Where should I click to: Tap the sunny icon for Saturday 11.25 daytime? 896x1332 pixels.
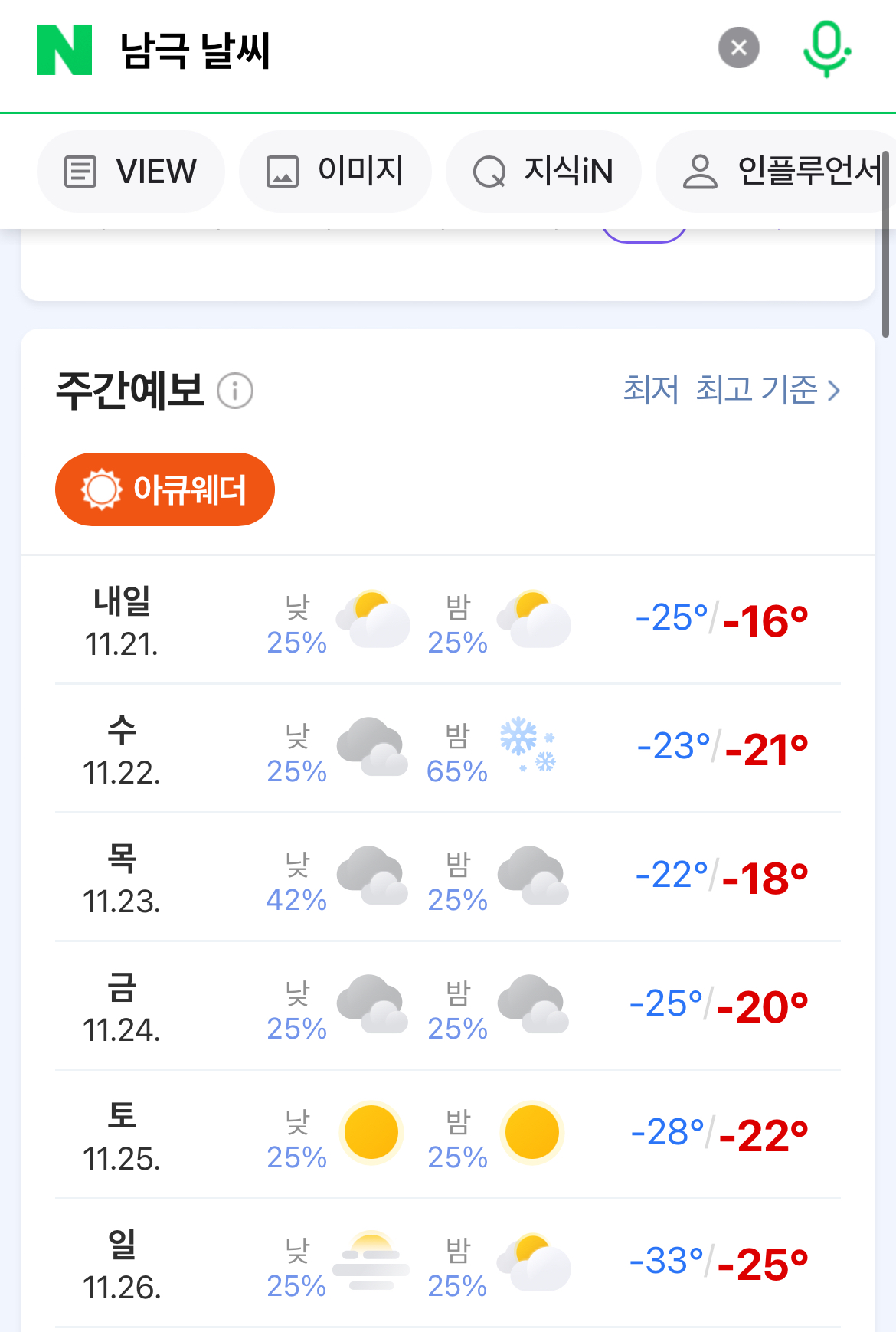click(x=371, y=1132)
